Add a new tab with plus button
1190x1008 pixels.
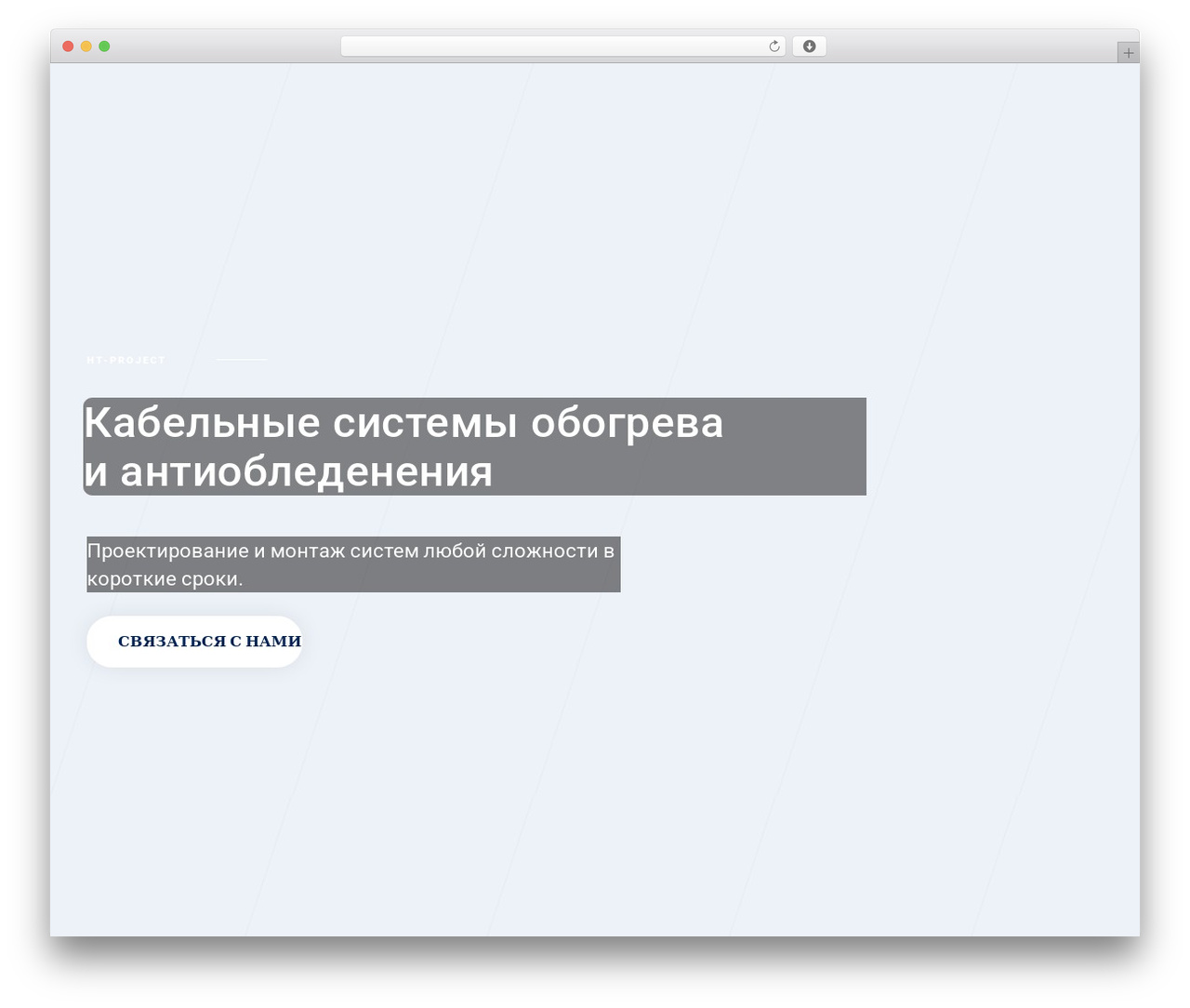[x=1128, y=53]
